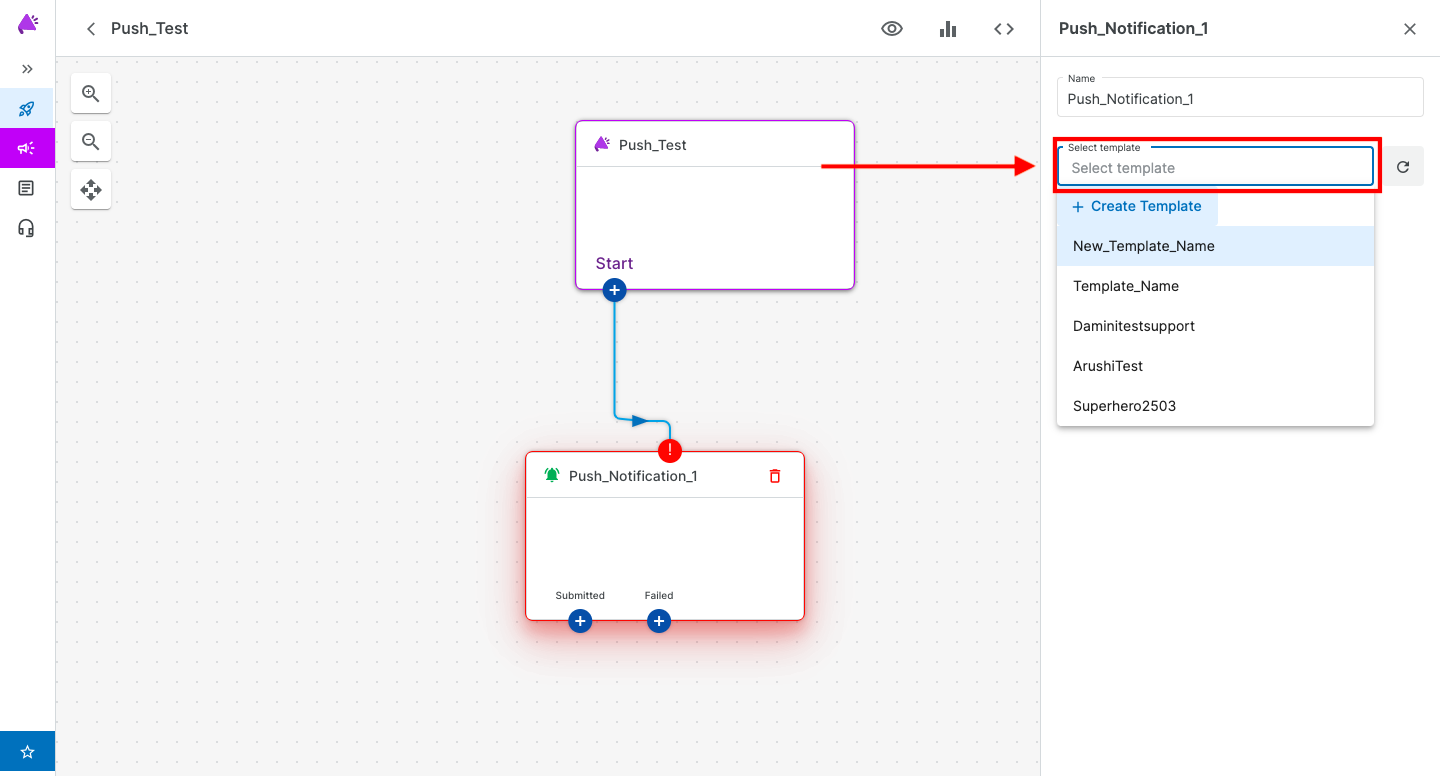Viewport: 1440px width, 776px height.
Task: Click the Push_Notification_1 panel heading
Action: (x=1133, y=29)
